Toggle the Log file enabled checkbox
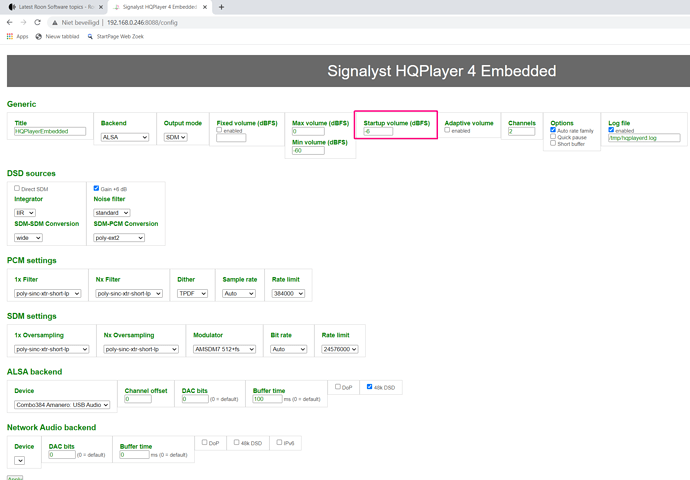This screenshot has height=480, width=690. click(x=611, y=130)
